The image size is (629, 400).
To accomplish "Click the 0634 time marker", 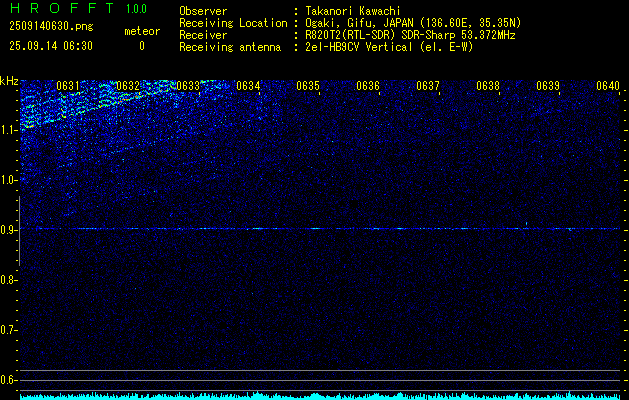I will pyautogui.click(x=248, y=86).
